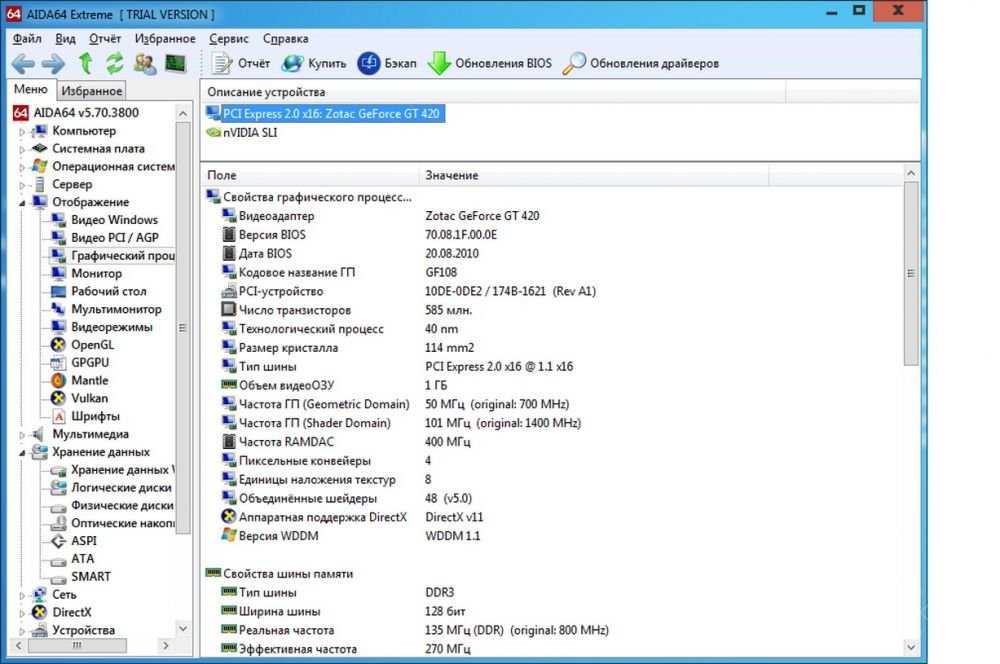Expand the Устройства tree node
1000x664 pixels.
click(22, 631)
